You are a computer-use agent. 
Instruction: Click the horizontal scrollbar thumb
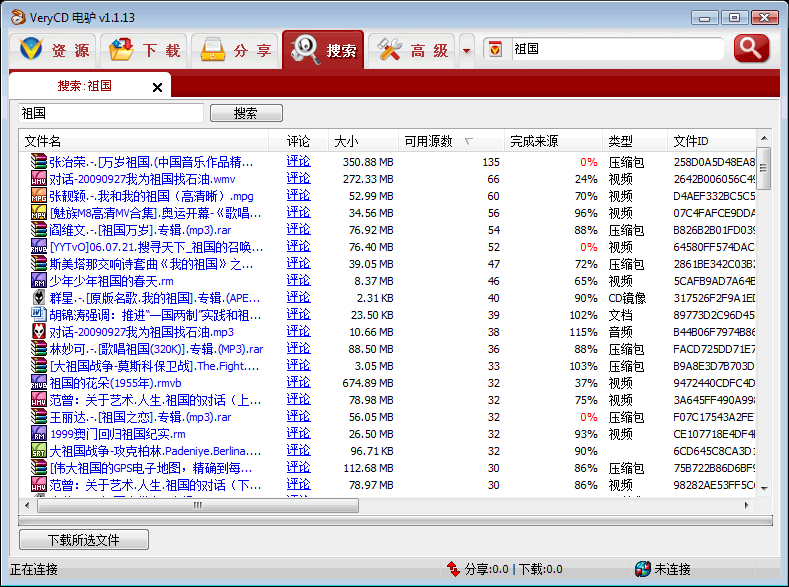pos(198,505)
